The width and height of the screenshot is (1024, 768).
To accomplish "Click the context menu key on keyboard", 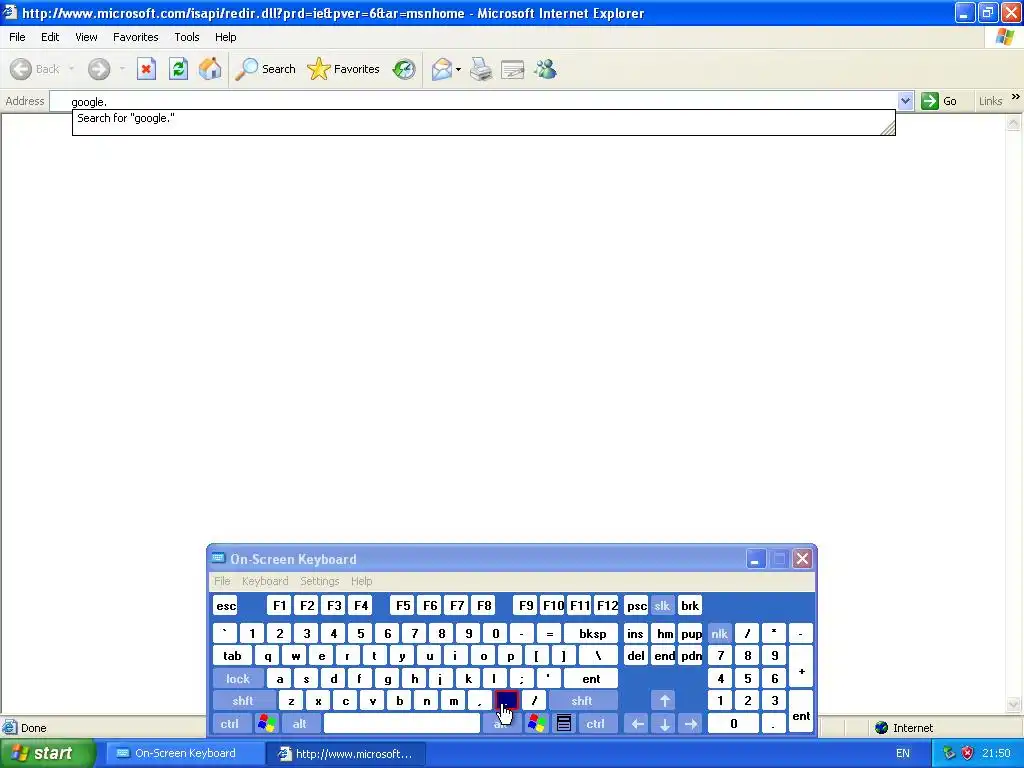I will pos(564,724).
